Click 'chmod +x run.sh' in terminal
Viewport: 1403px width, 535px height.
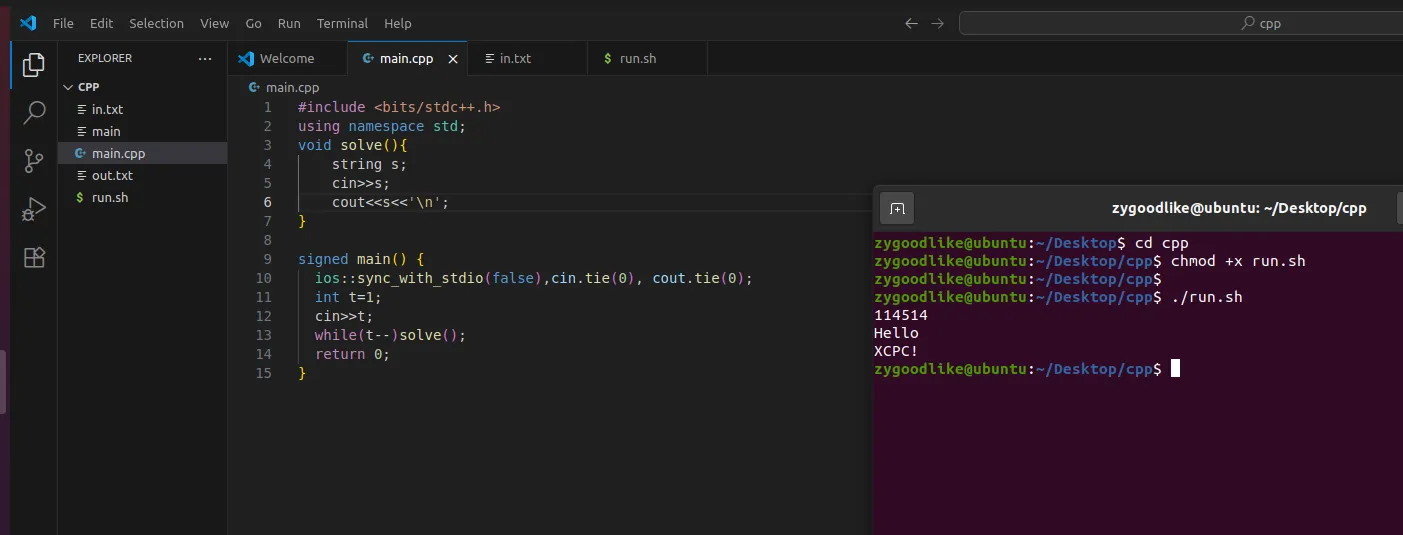point(1238,261)
